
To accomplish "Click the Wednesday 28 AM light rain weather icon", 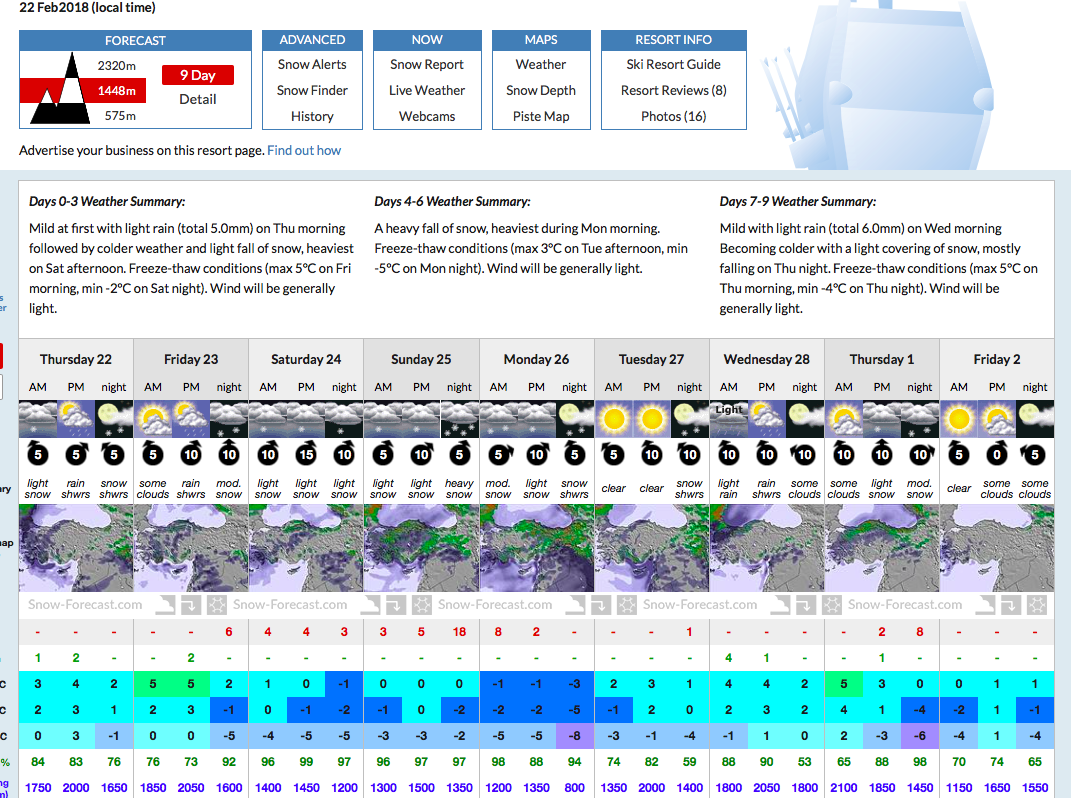I will pyautogui.click(x=729, y=419).
